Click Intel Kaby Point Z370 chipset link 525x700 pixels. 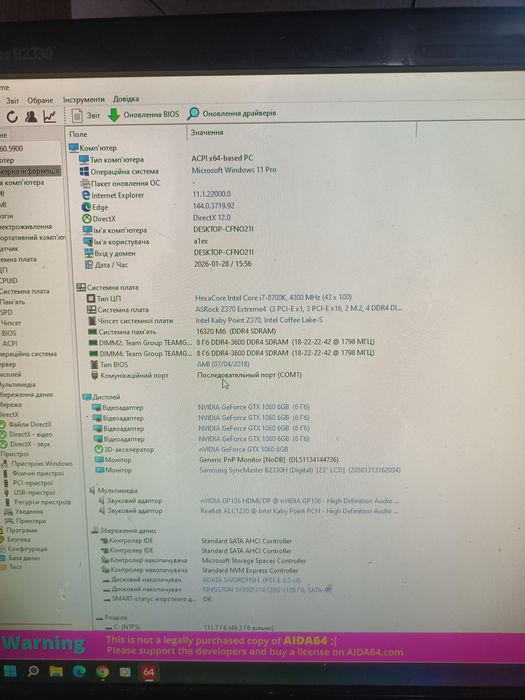(x=259, y=320)
